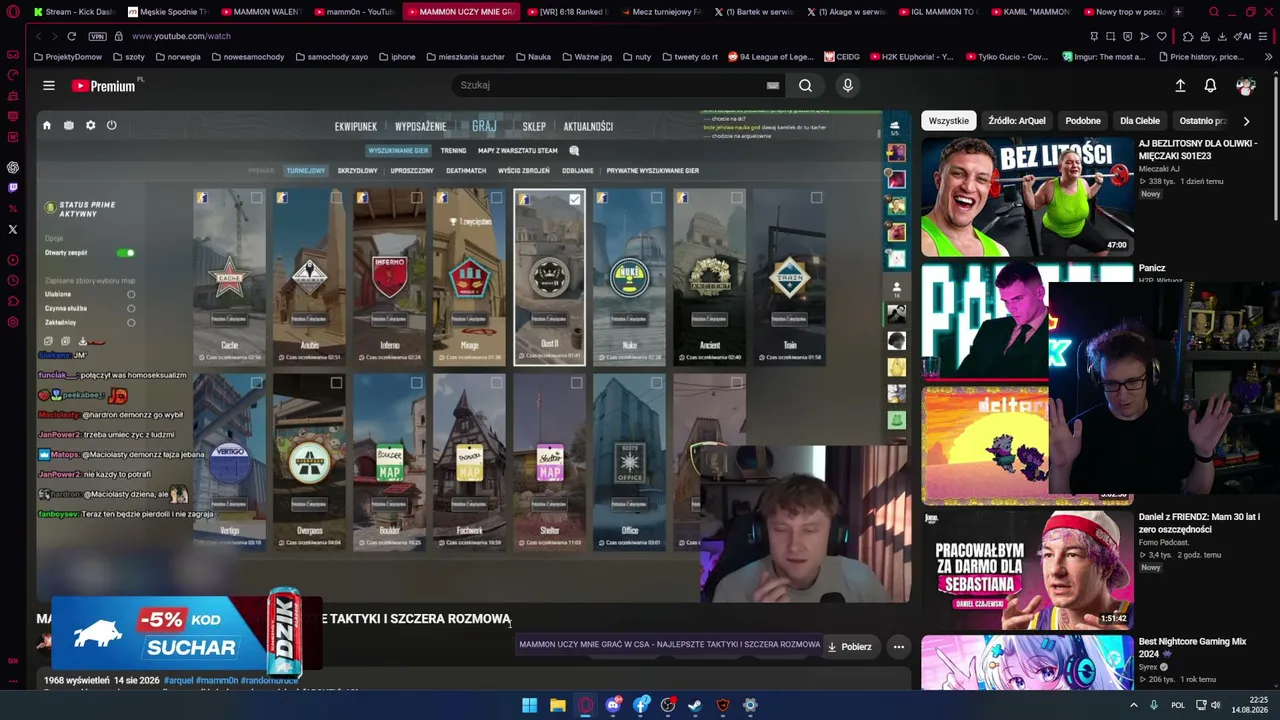This screenshot has width=1280, height=720.
Task: Open the iphone bookmarks folder
Action: pyautogui.click(x=397, y=57)
